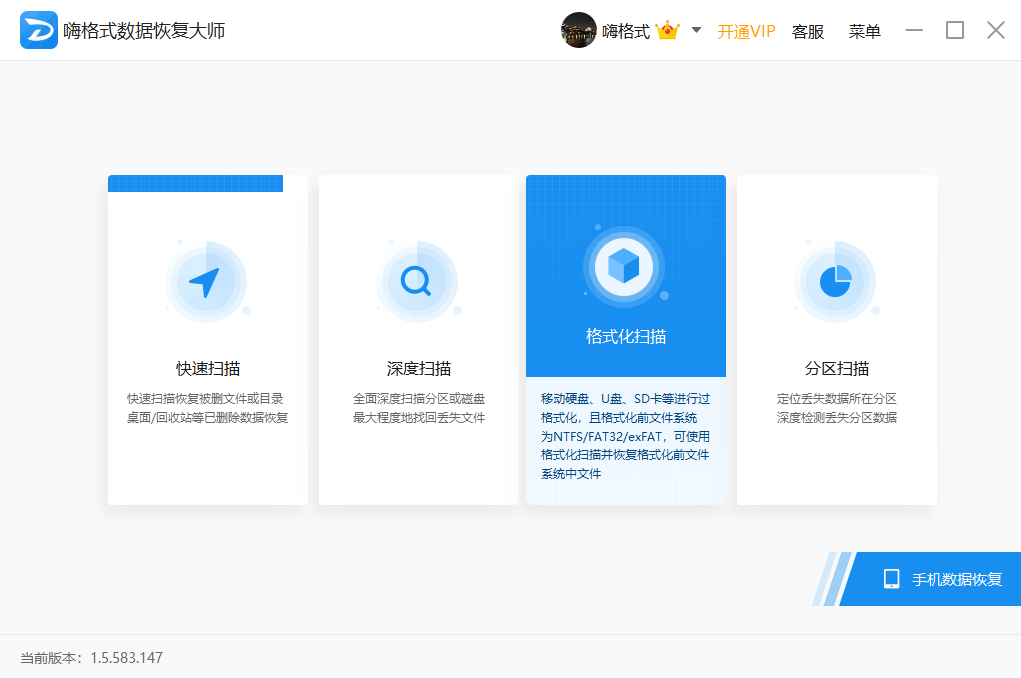
Task: Open the 菜单 menu
Action: pyautogui.click(x=864, y=31)
